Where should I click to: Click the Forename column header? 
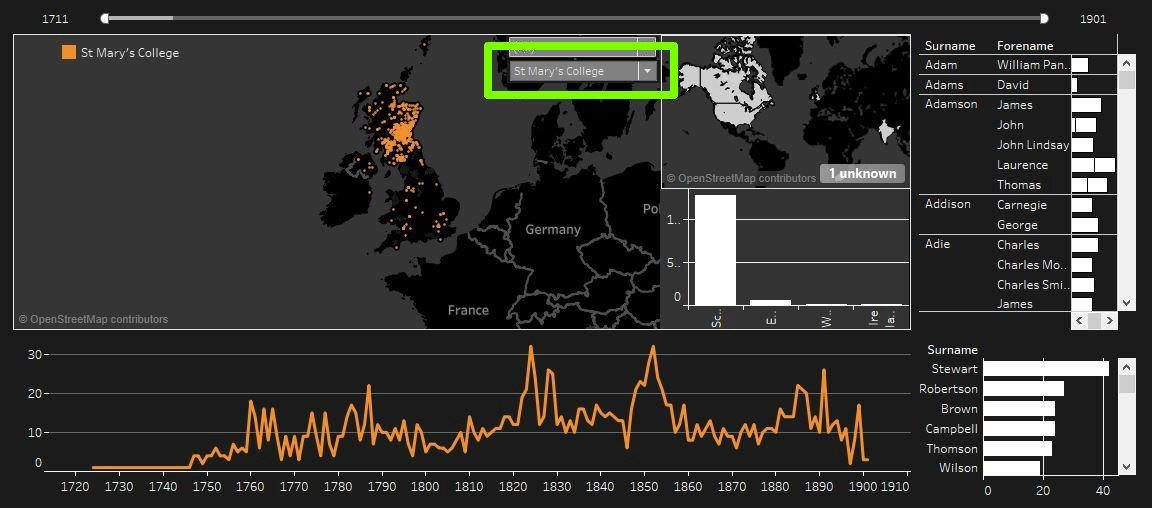pos(1025,46)
